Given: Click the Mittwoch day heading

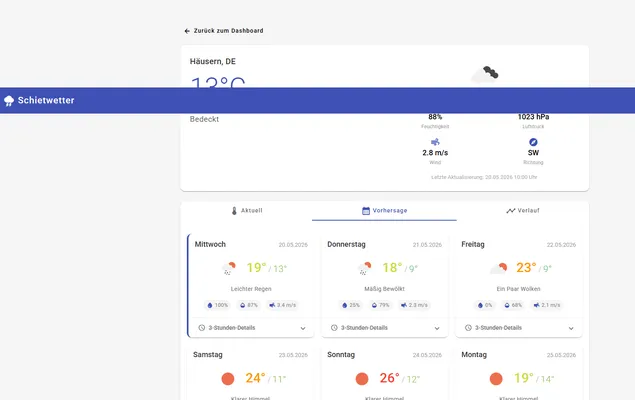Looking at the screenshot, I should pyautogui.click(x=210, y=245).
